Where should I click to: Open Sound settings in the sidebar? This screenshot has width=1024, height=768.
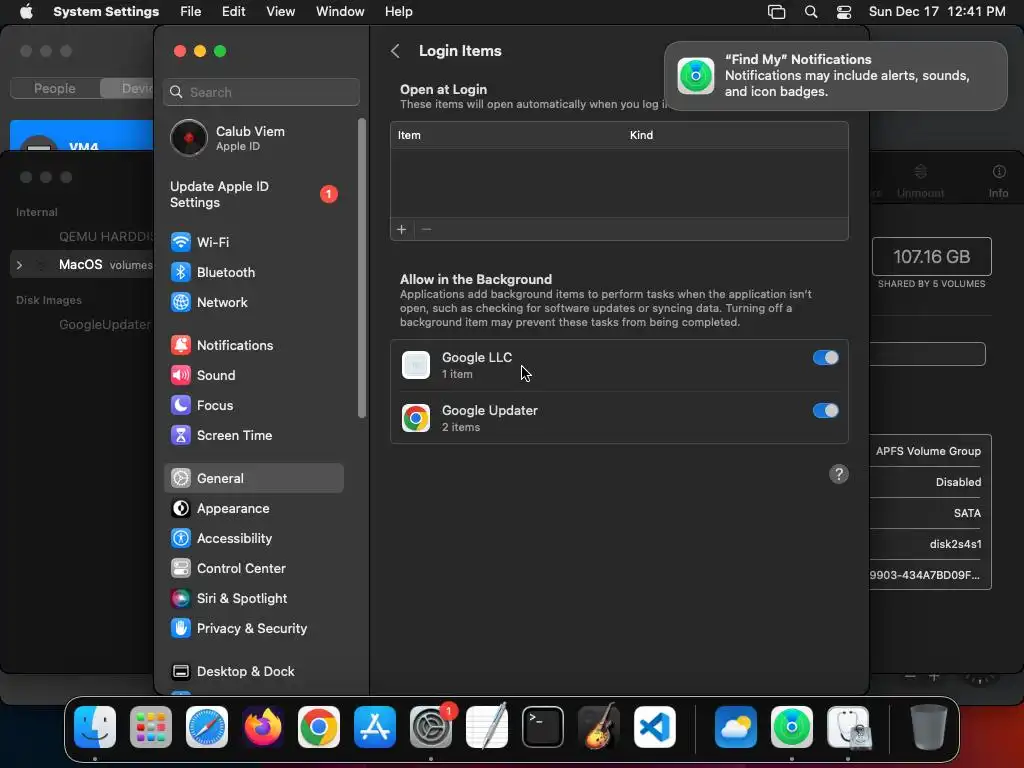[253, 376]
